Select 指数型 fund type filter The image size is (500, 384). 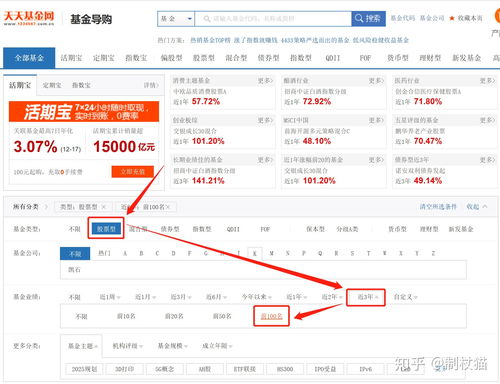(202, 229)
